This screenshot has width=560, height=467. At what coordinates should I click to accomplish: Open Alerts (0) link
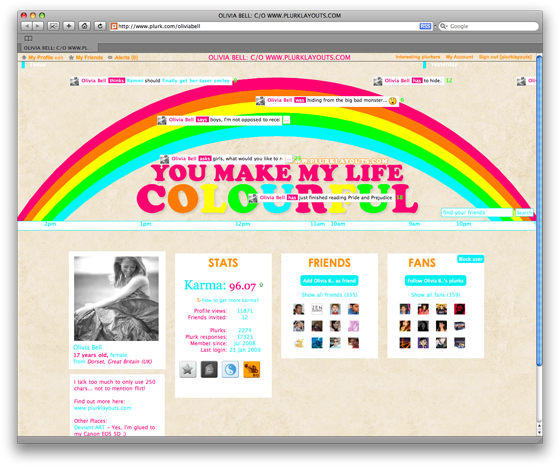click(x=126, y=57)
